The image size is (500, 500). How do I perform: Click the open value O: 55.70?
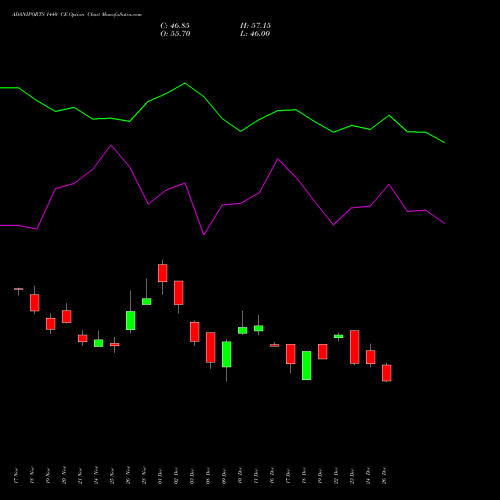tap(175, 34)
